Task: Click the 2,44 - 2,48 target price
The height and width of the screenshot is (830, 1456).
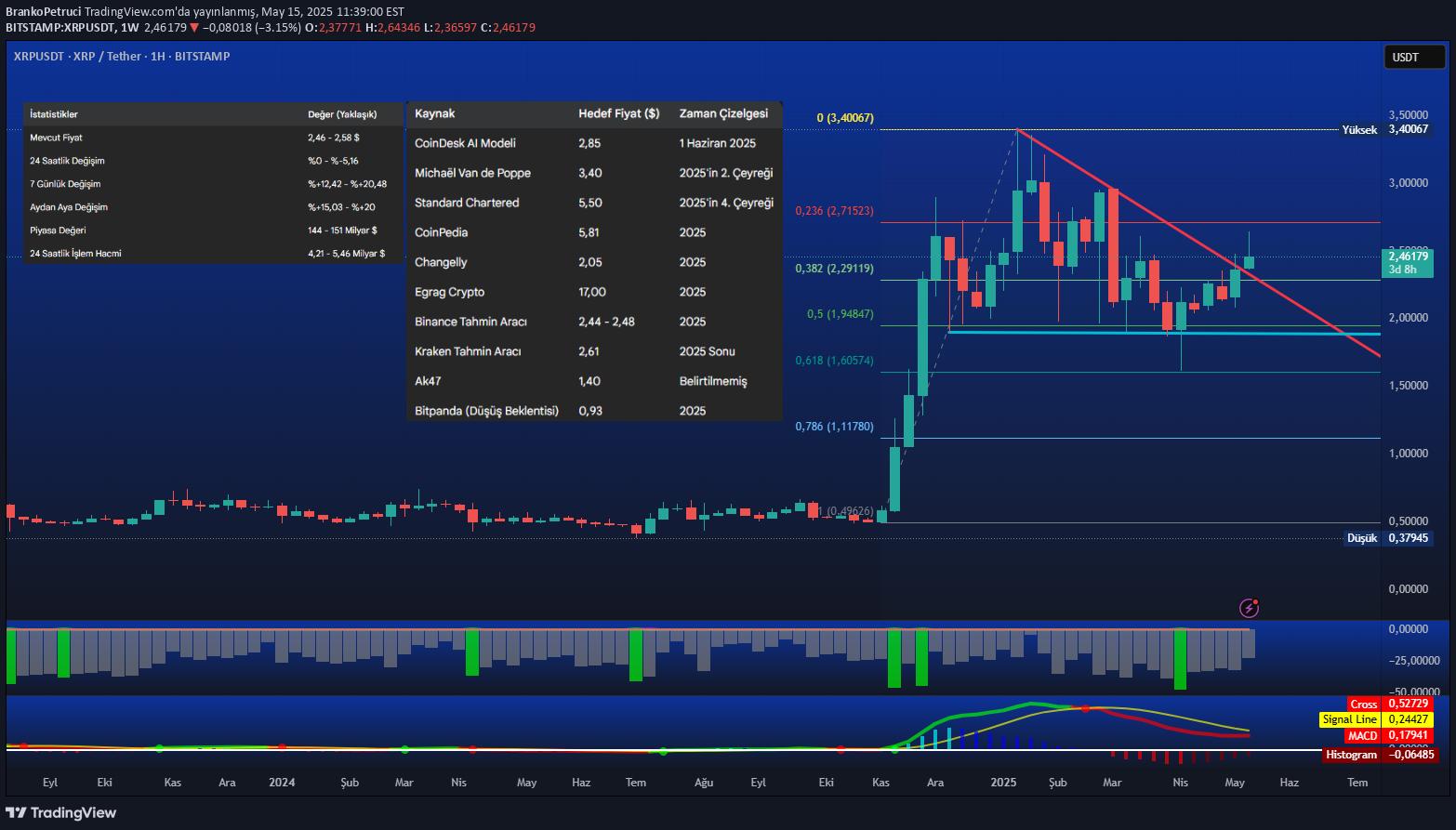Action: tap(607, 322)
